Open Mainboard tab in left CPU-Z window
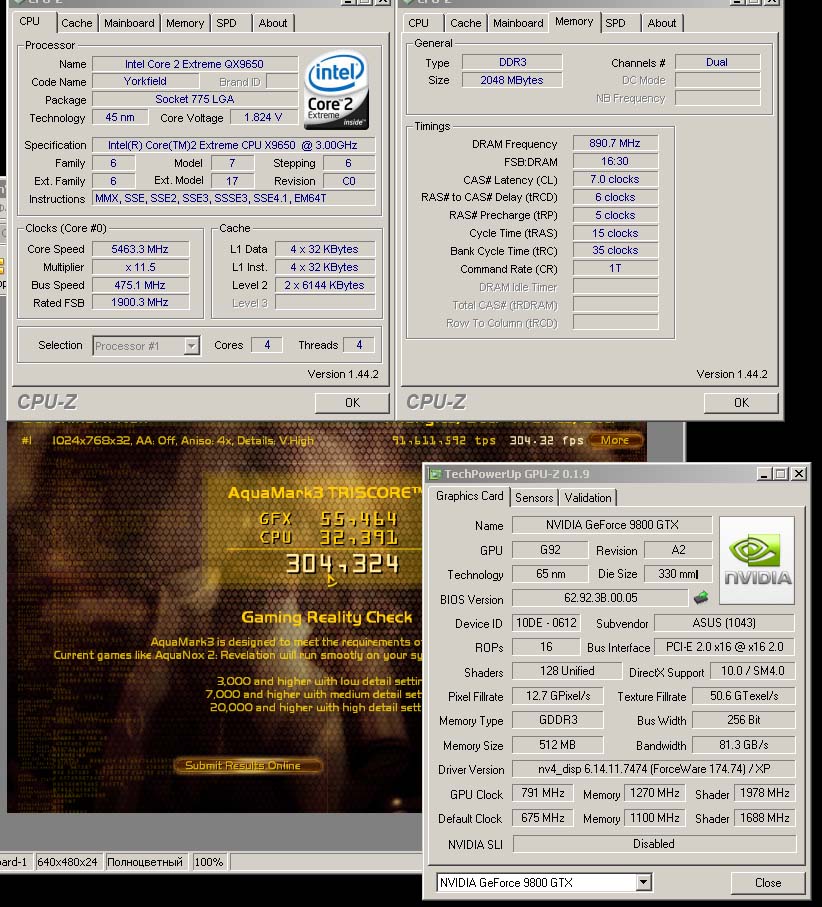The image size is (822, 907). click(129, 23)
